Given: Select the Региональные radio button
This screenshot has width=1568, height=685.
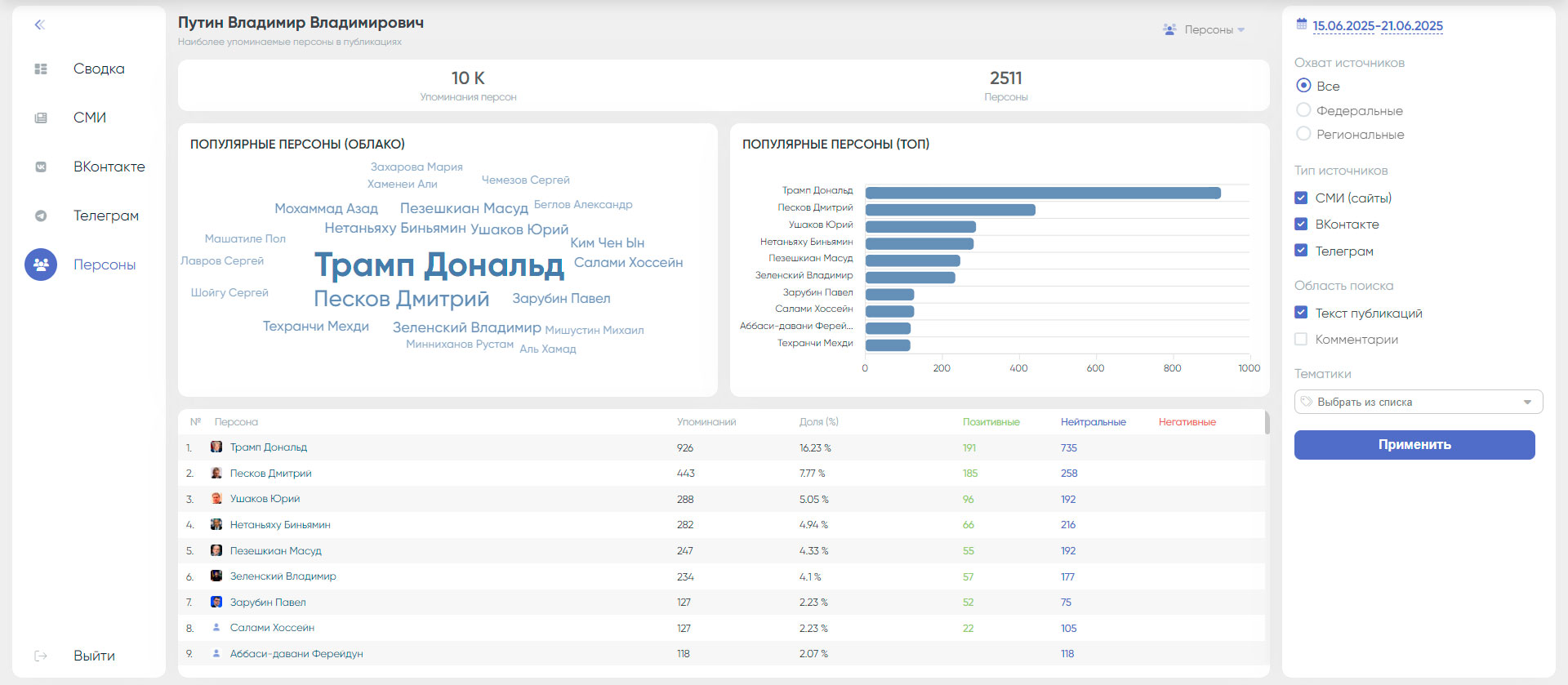Looking at the screenshot, I should pyautogui.click(x=1303, y=134).
